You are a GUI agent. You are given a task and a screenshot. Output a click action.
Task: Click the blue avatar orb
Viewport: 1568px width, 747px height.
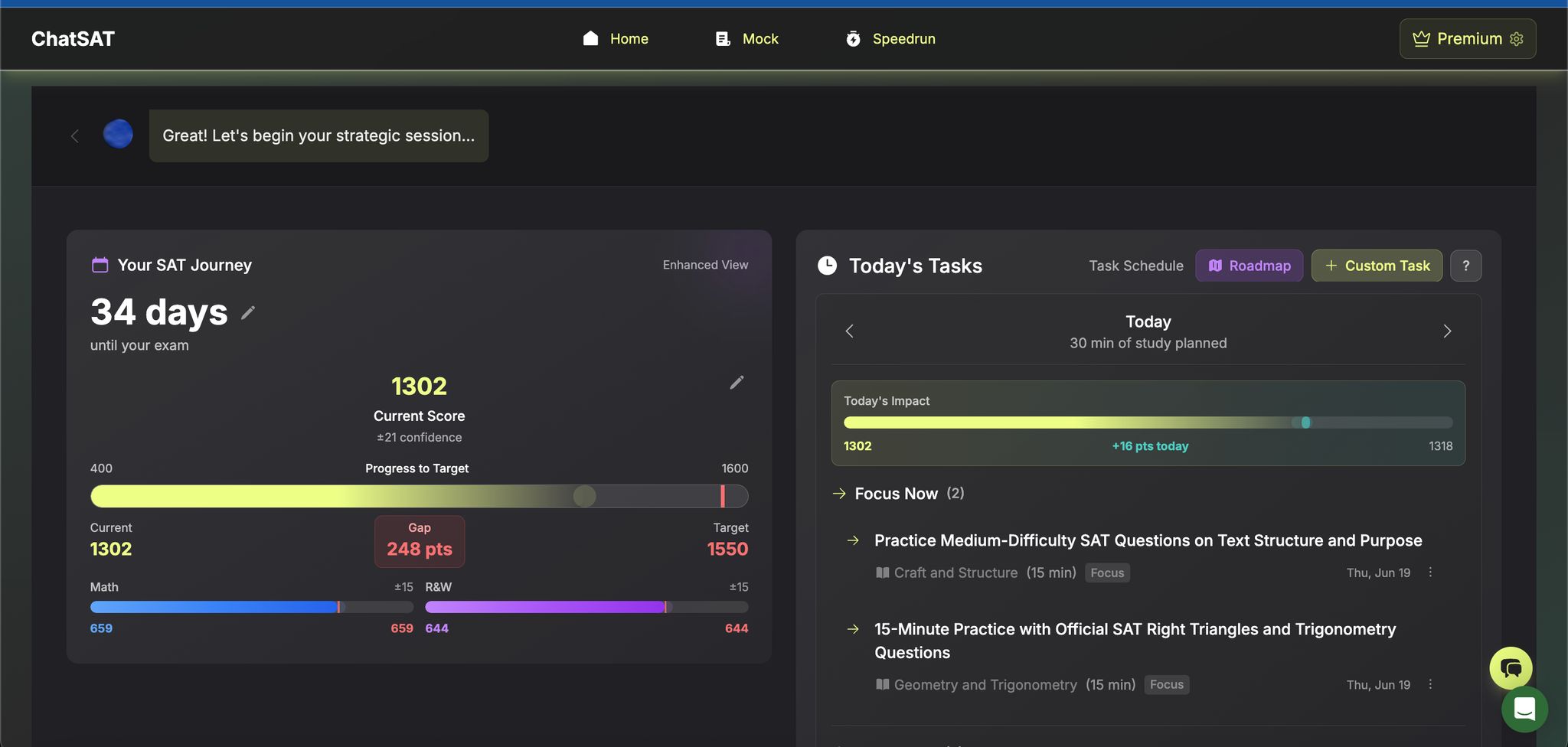[x=118, y=135]
